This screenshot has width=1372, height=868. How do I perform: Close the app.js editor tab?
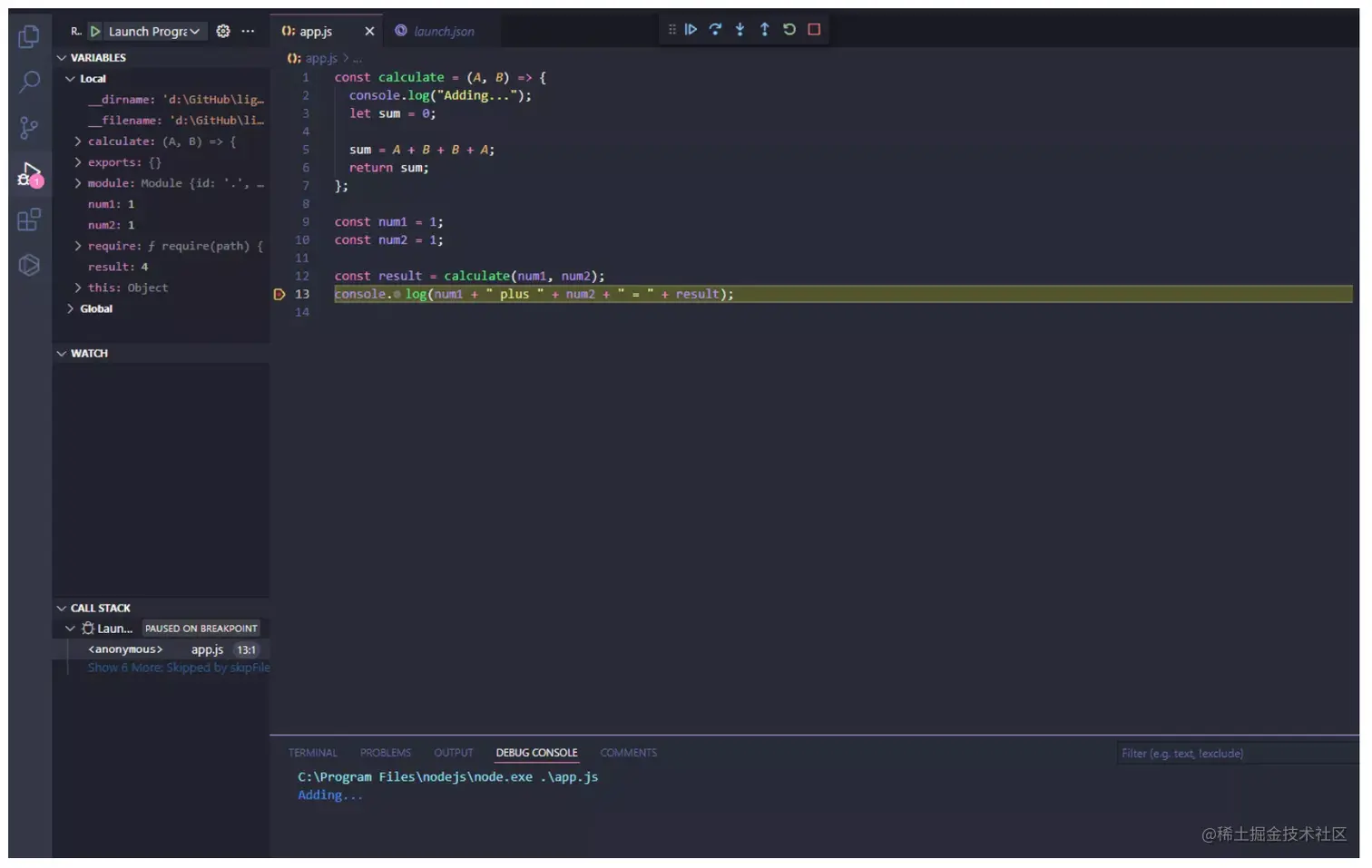(369, 31)
